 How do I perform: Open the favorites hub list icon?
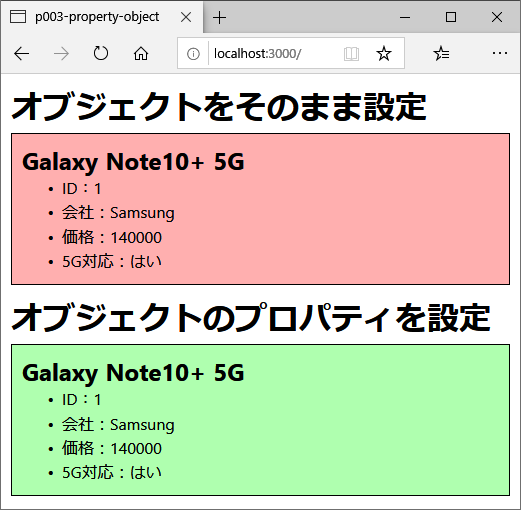click(x=441, y=53)
